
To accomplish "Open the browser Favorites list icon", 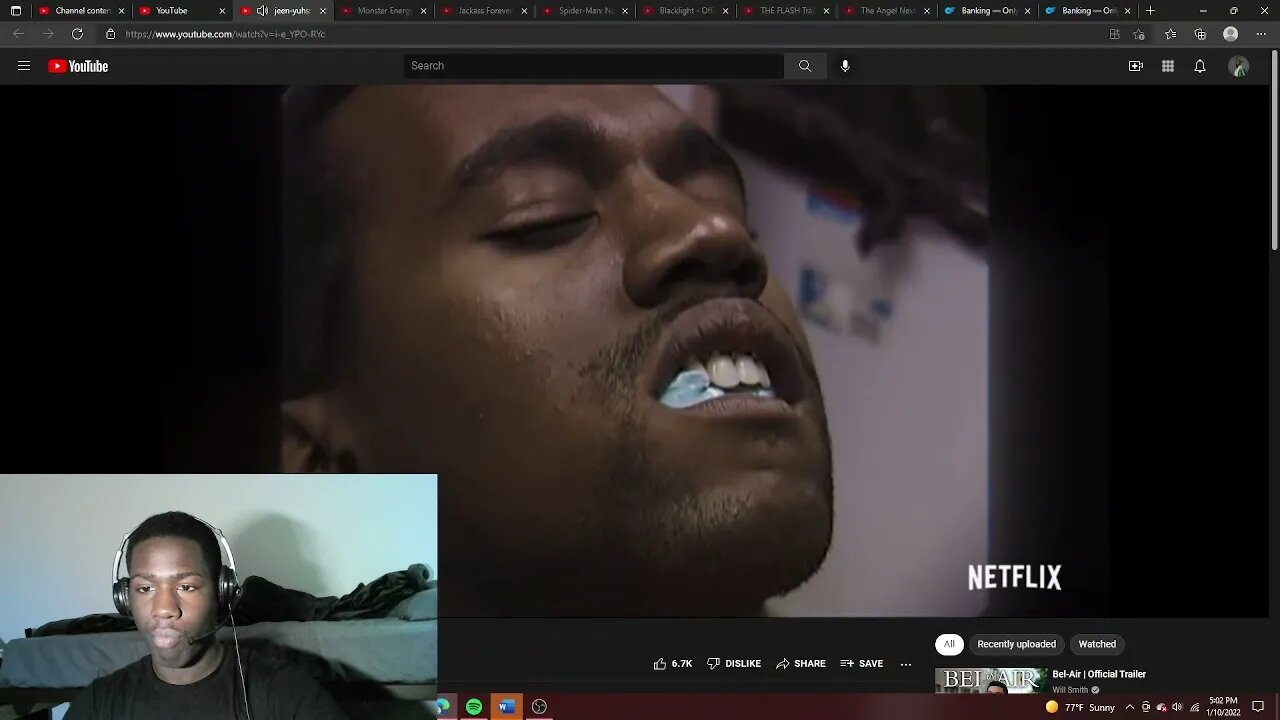I will (x=1170, y=34).
